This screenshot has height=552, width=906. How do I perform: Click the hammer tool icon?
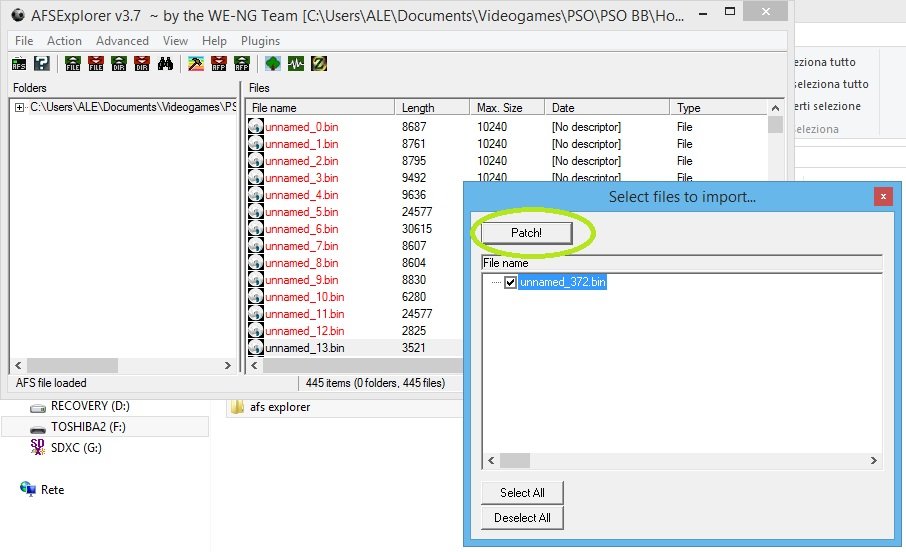[x=196, y=64]
